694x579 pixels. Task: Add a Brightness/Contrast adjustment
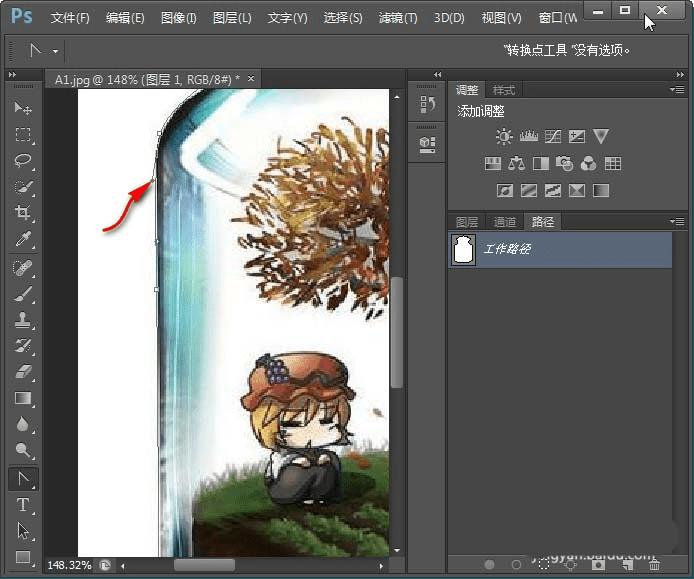(503, 137)
